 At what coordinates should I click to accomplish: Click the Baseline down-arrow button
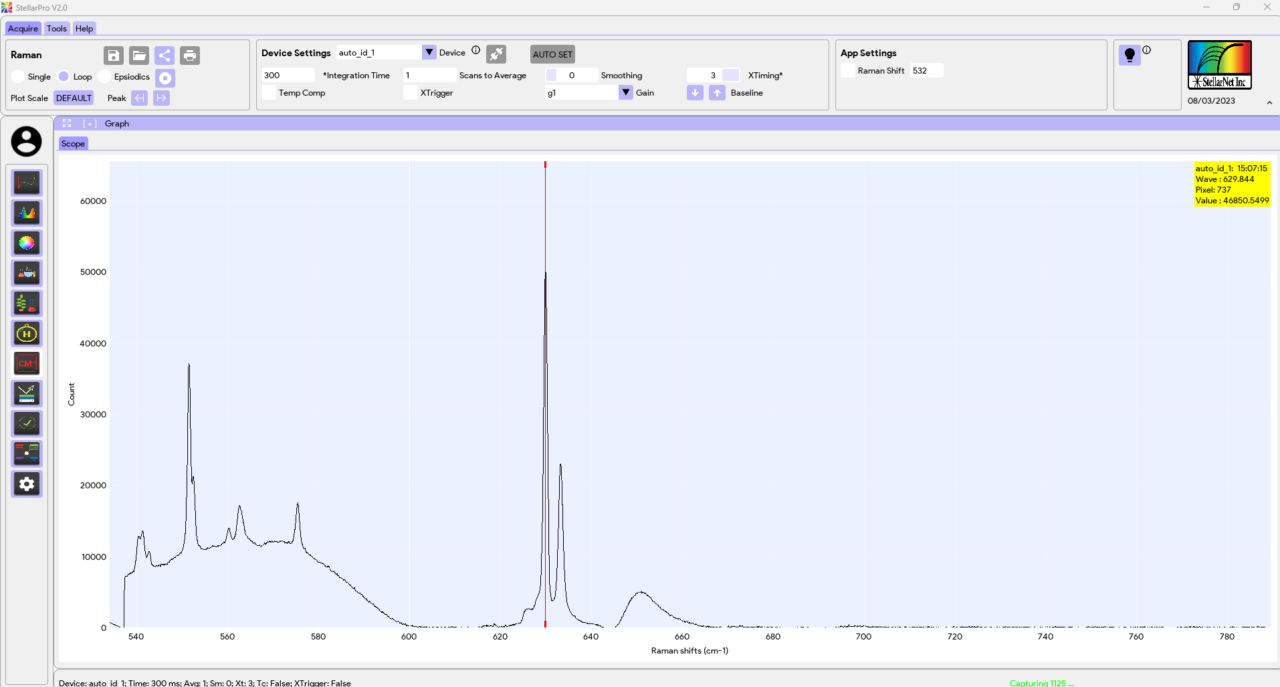pos(694,92)
